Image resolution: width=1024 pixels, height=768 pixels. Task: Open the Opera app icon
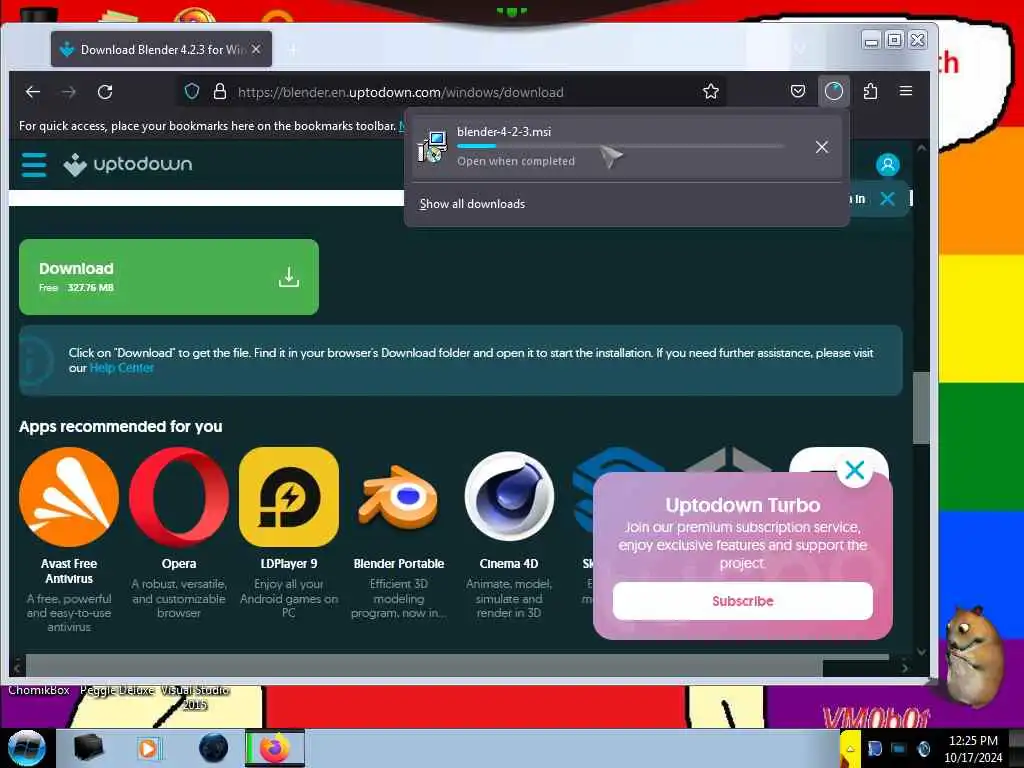coord(179,497)
